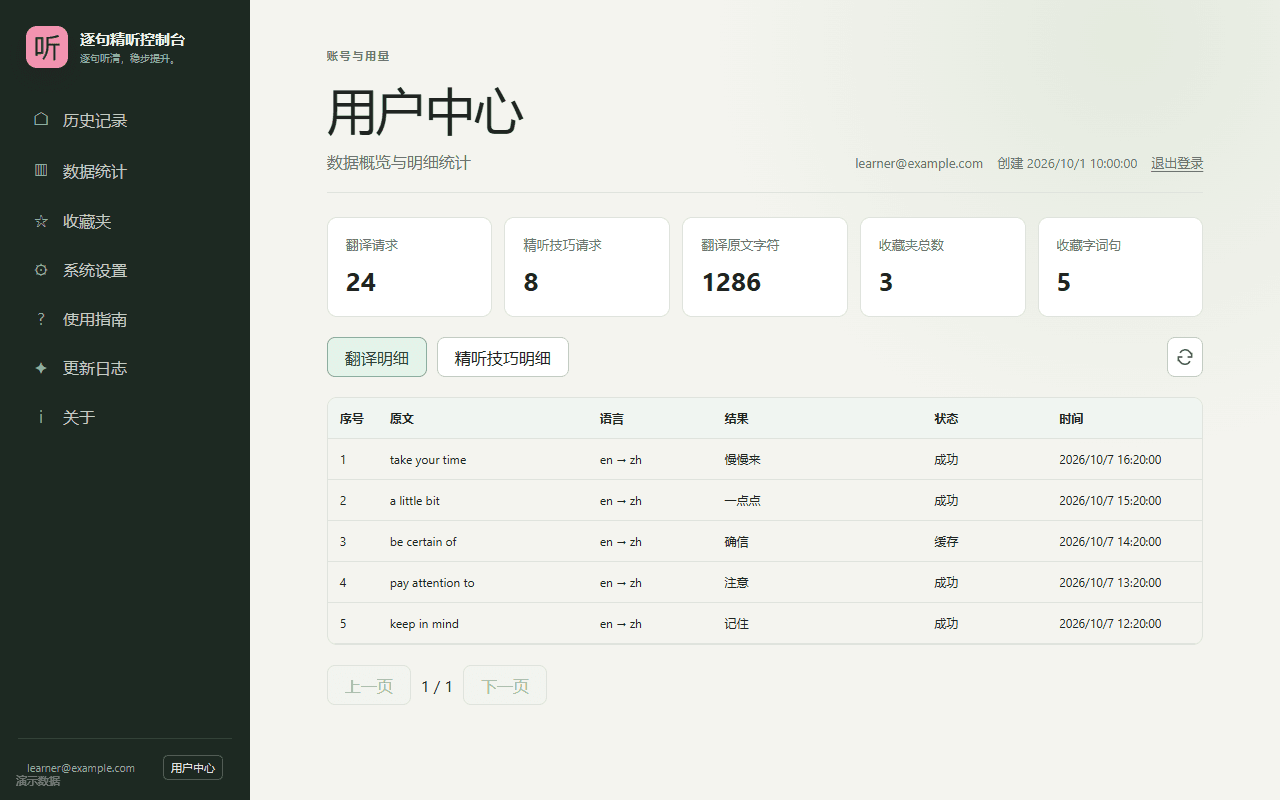Viewport: 1280px width, 800px height.
Task: Click the 翻译请求 stat card
Action: coord(409,267)
